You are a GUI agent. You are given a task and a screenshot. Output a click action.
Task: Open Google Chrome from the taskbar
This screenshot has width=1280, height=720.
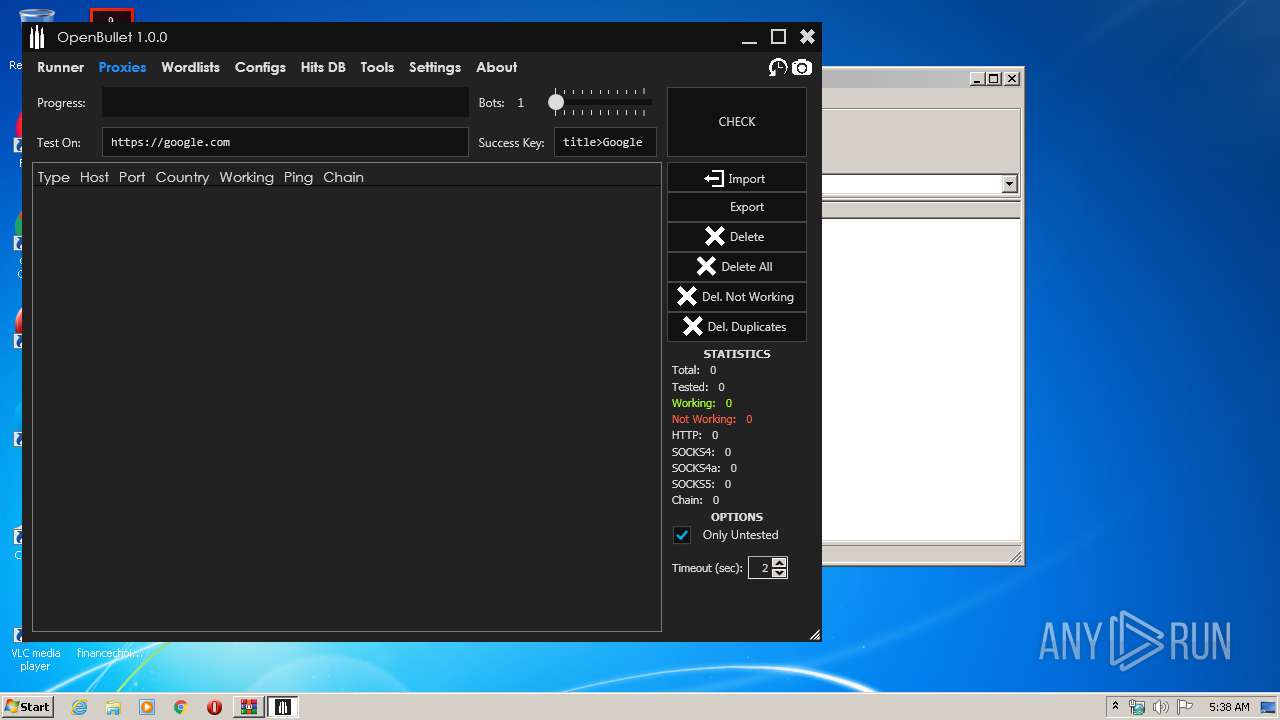[x=181, y=707]
